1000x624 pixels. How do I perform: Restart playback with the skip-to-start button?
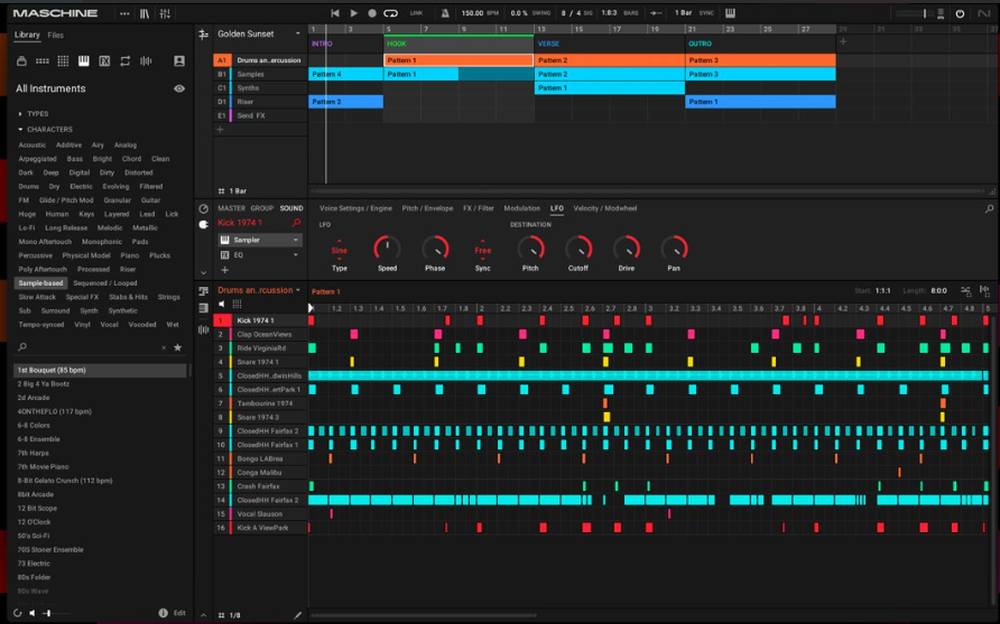335,13
